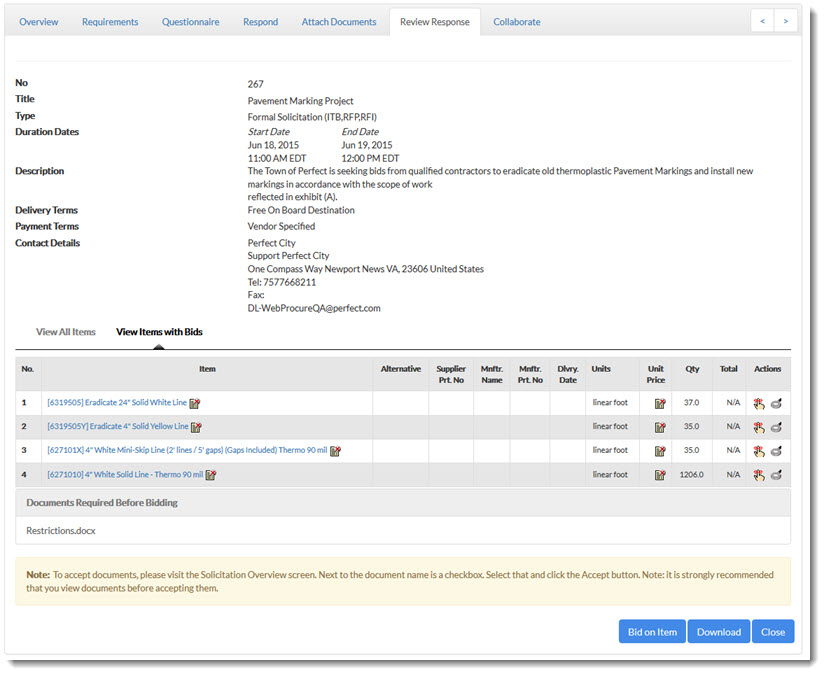Click the Unit Price column header
825x675 pixels.
[656, 374]
